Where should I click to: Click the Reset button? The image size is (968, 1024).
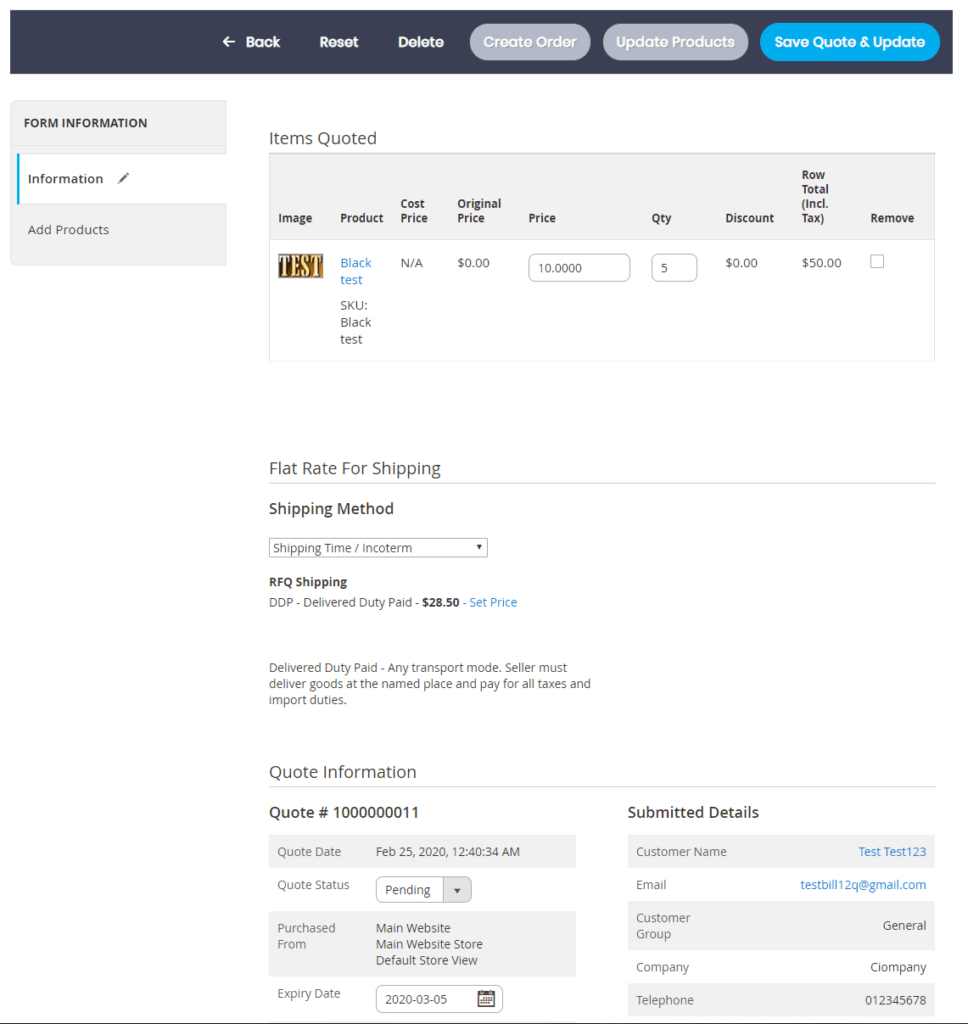click(x=339, y=42)
